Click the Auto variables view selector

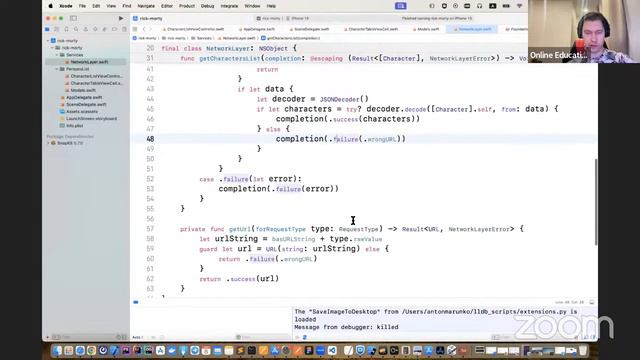(138, 338)
